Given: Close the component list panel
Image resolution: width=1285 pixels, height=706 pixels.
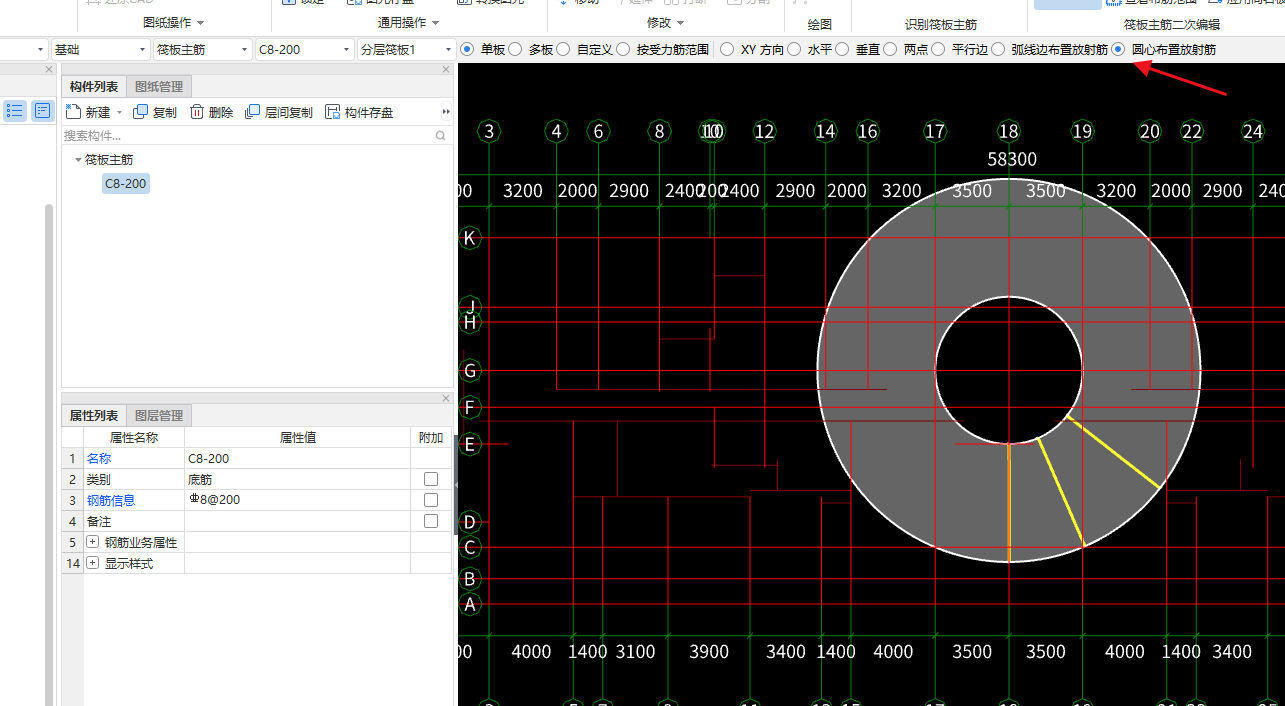Looking at the screenshot, I should click(446, 69).
